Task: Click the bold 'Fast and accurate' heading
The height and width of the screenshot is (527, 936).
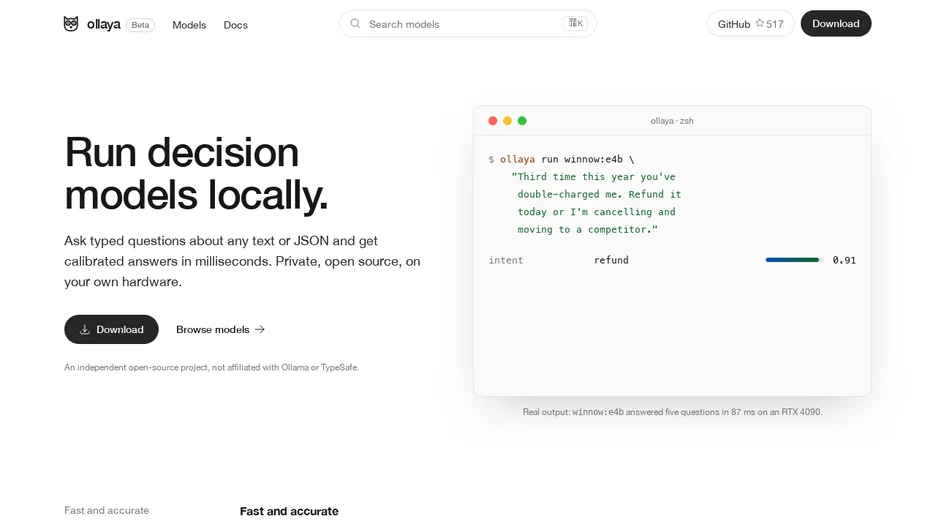Action: point(289,511)
